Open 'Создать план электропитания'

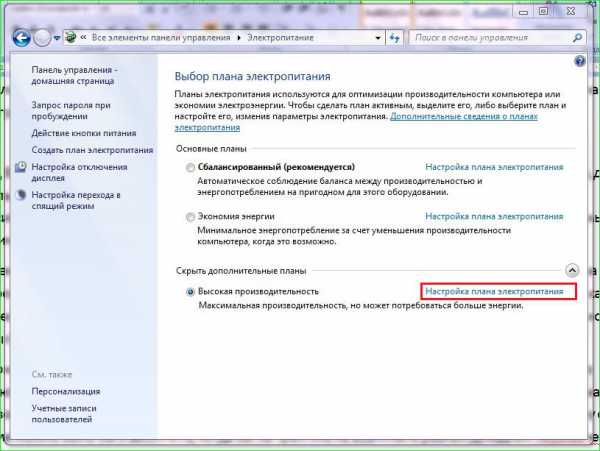(x=92, y=150)
